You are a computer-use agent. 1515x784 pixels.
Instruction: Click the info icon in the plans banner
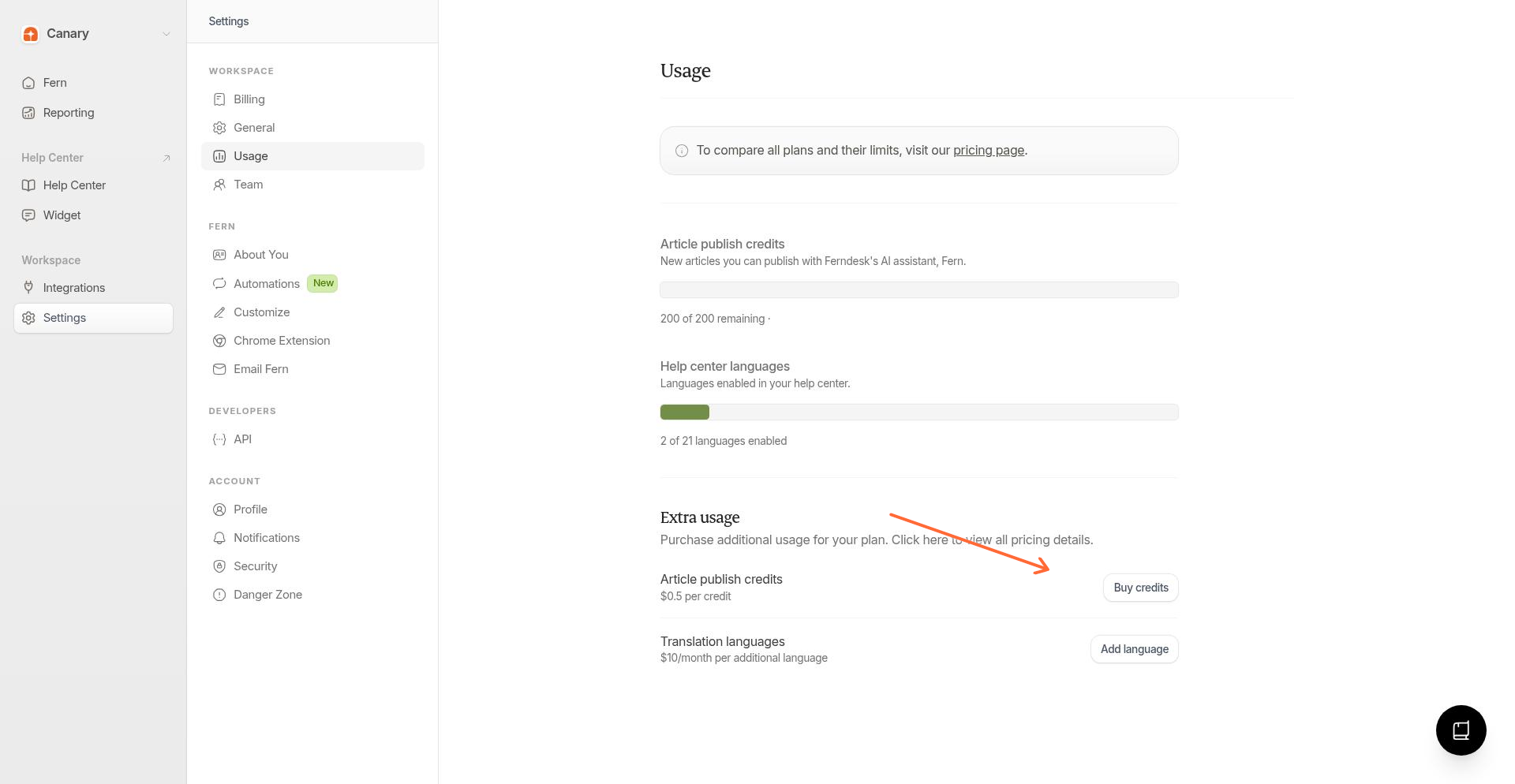click(681, 150)
